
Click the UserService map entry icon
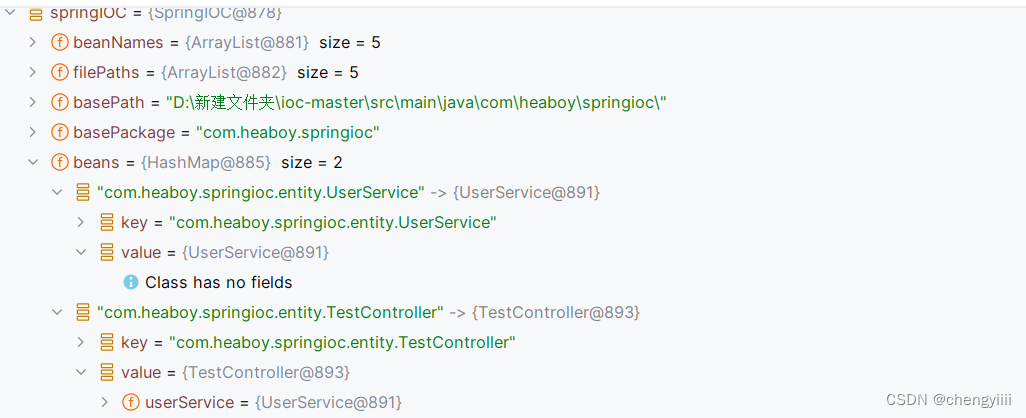(83, 192)
